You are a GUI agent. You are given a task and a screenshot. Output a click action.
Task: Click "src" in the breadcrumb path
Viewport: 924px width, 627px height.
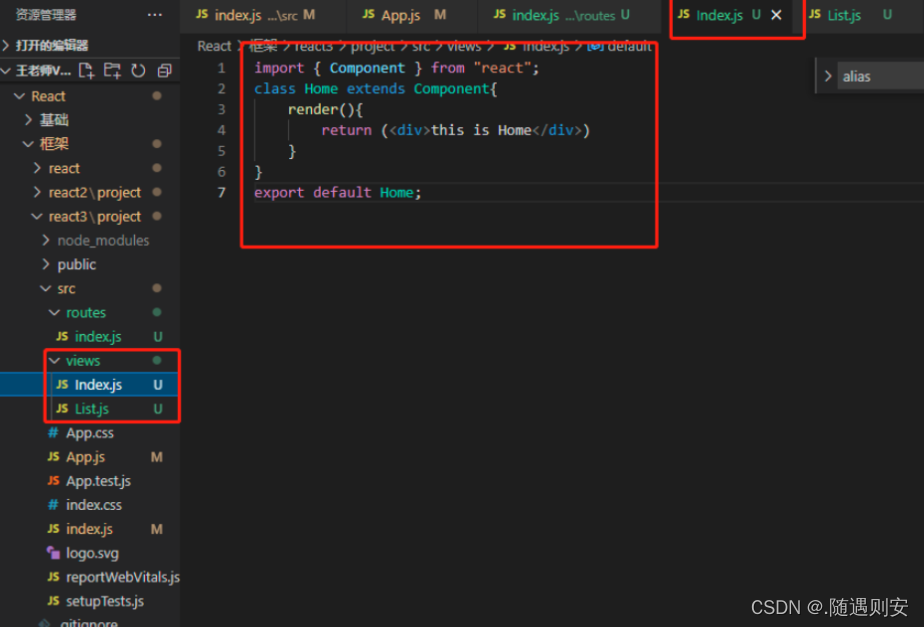[421, 46]
